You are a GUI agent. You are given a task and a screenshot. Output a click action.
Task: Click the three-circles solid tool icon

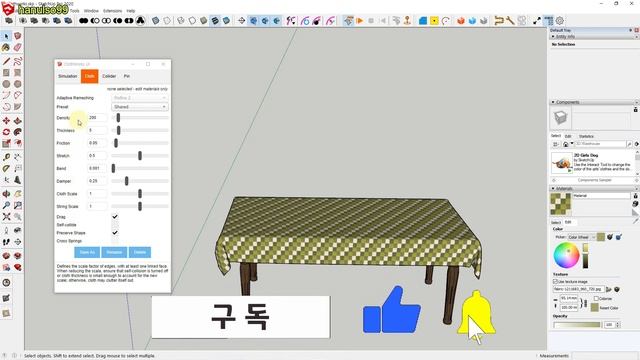click(140, 20)
